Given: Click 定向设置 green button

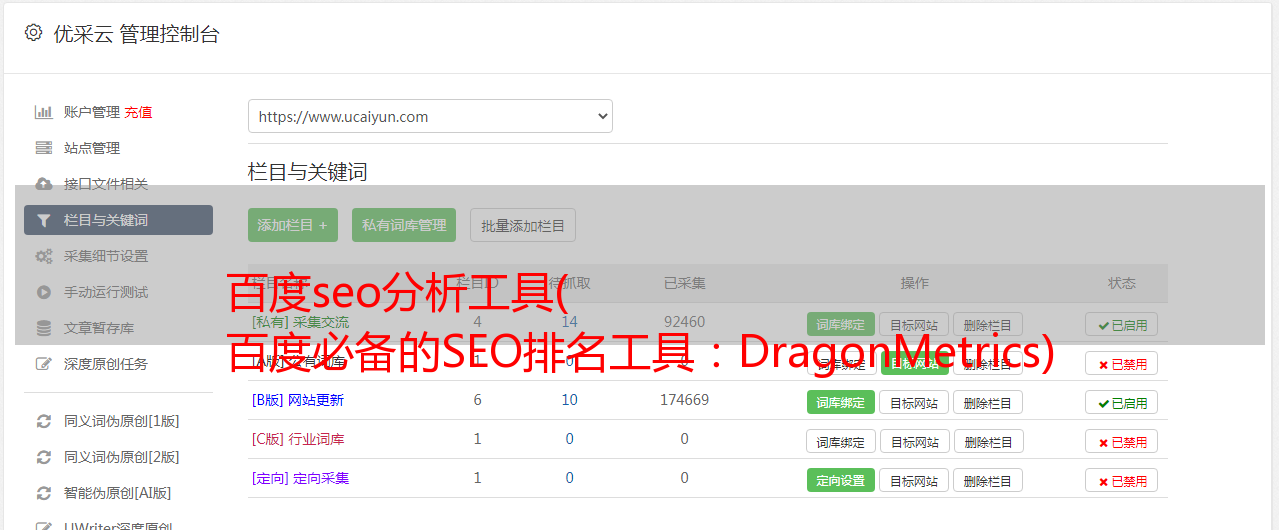Looking at the screenshot, I should (841, 481).
